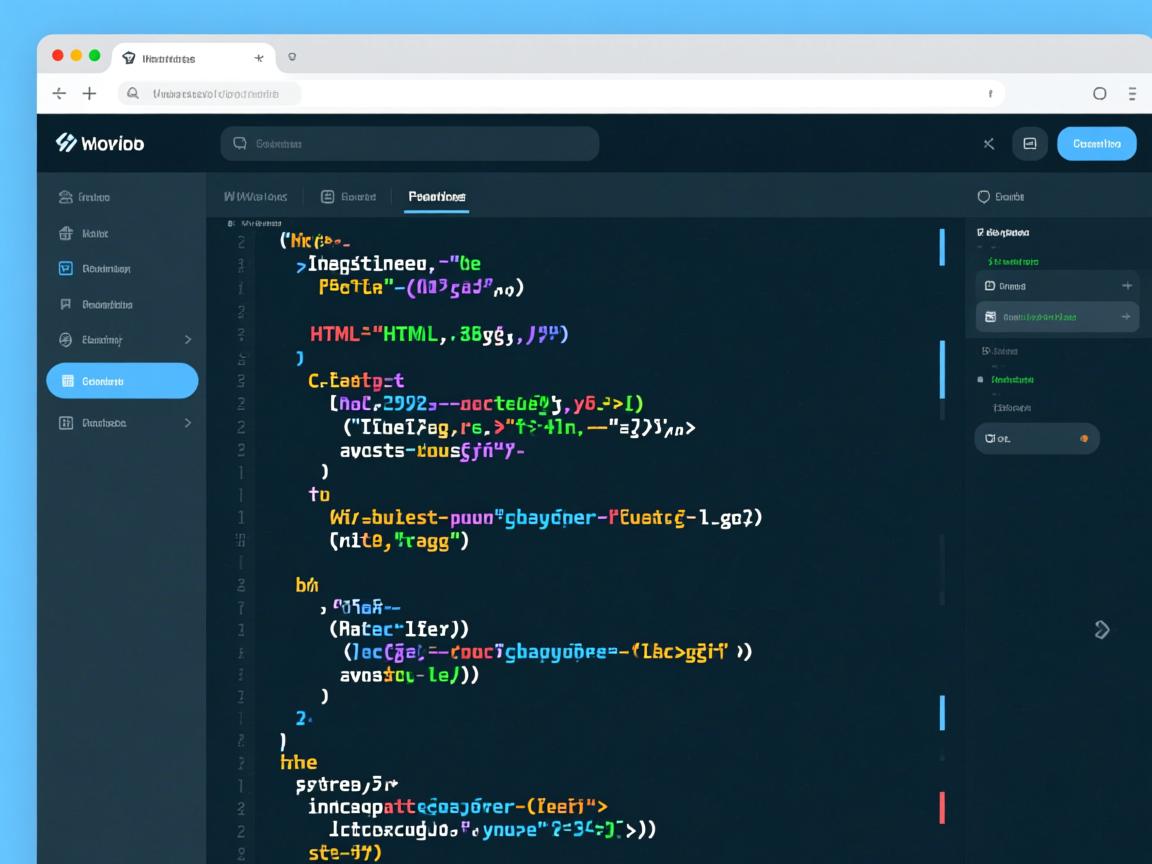Click the crossed-tools icon beside the monitor button
The image size is (1152, 864).
989,144
